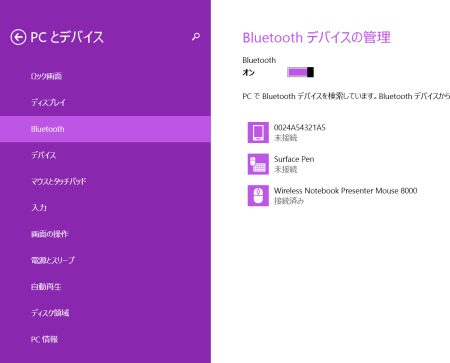
Task: Open ロック画面 settings
Action: click(x=105, y=76)
